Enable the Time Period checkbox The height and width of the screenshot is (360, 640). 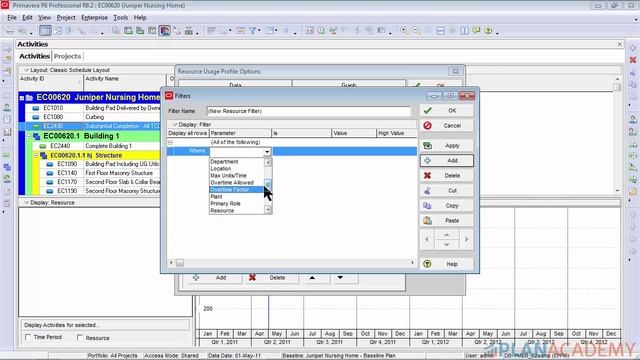[x=28, y=337]
